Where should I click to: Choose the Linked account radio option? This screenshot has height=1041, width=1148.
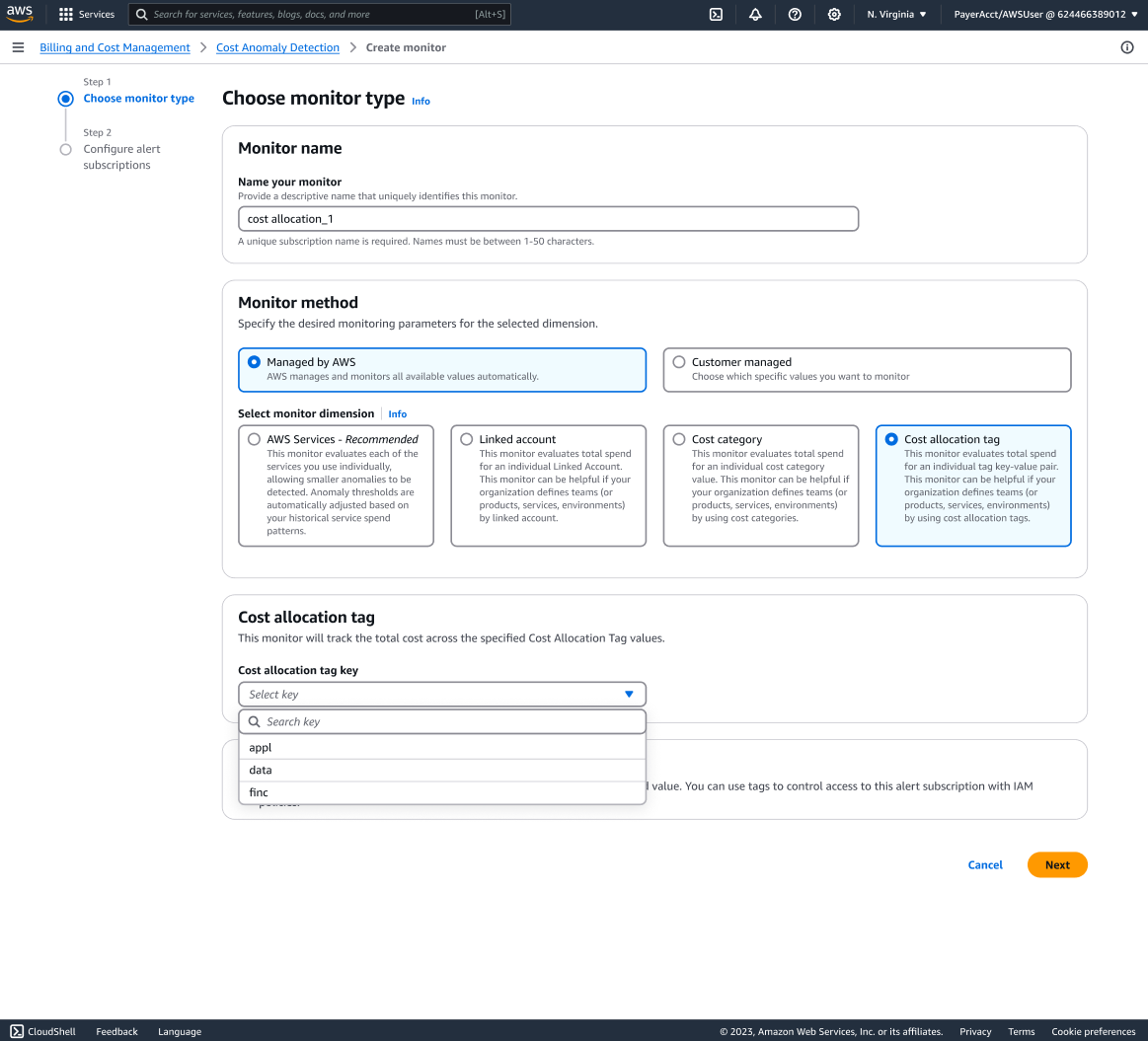click(467, 439)
